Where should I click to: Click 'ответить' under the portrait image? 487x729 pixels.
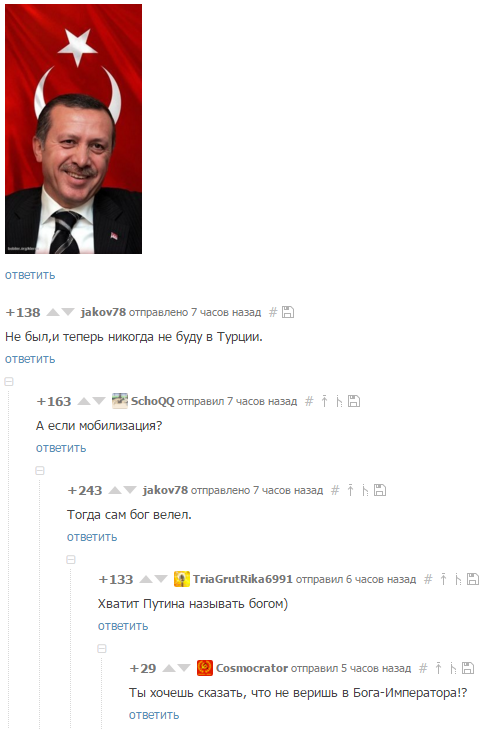tap(30, 275)
